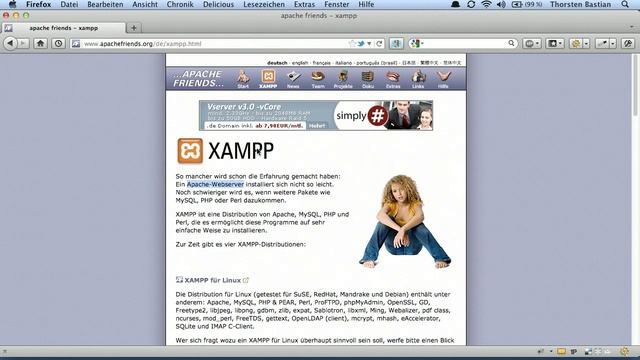Click the wrench toolbar button at far right
This screenshot has width=640, height=360.
click(628, 43)
